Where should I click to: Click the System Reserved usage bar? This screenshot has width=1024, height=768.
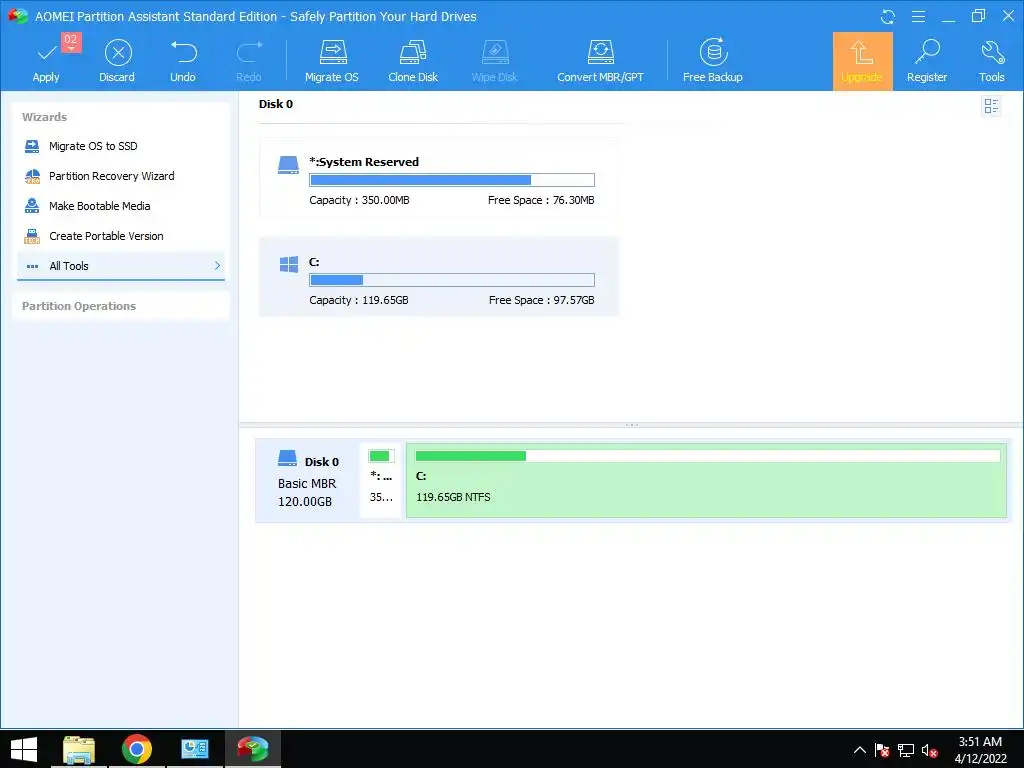pos(452,180)
